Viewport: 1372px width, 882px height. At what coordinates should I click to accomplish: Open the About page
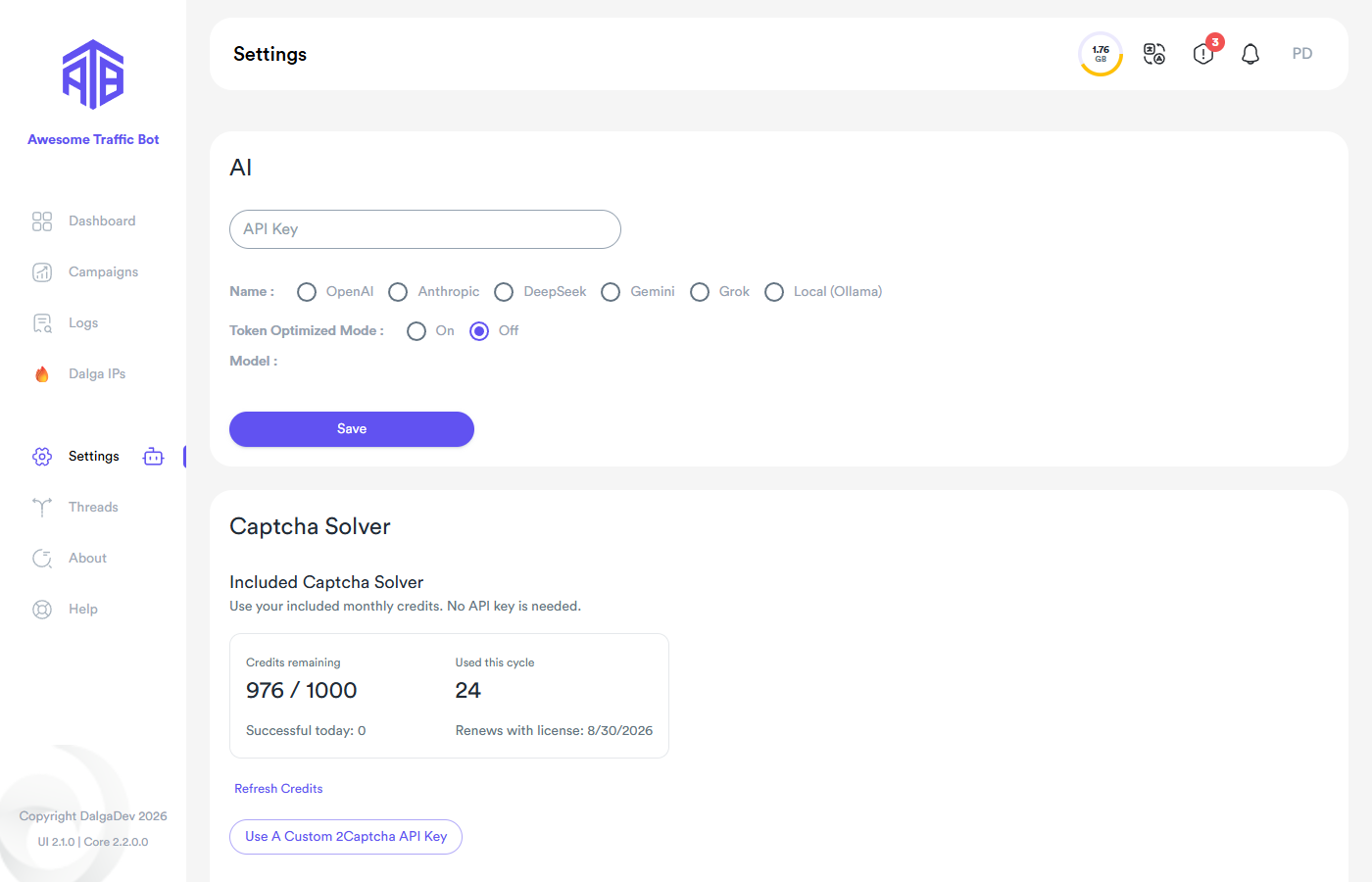pos(87,559)
